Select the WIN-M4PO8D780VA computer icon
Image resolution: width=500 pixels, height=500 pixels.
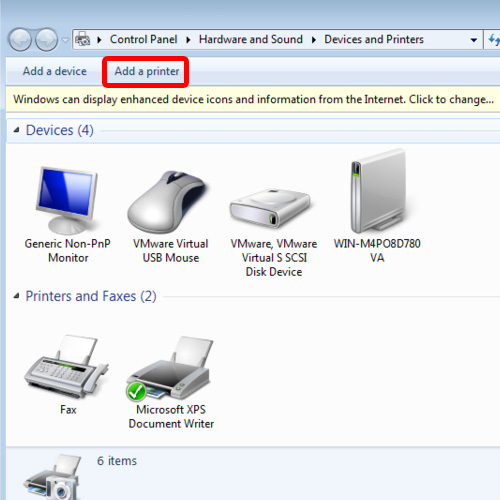(x=378, y=192)
